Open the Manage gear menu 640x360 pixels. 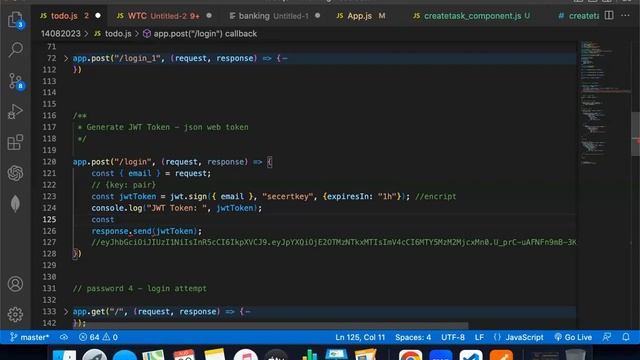(15, 314)
